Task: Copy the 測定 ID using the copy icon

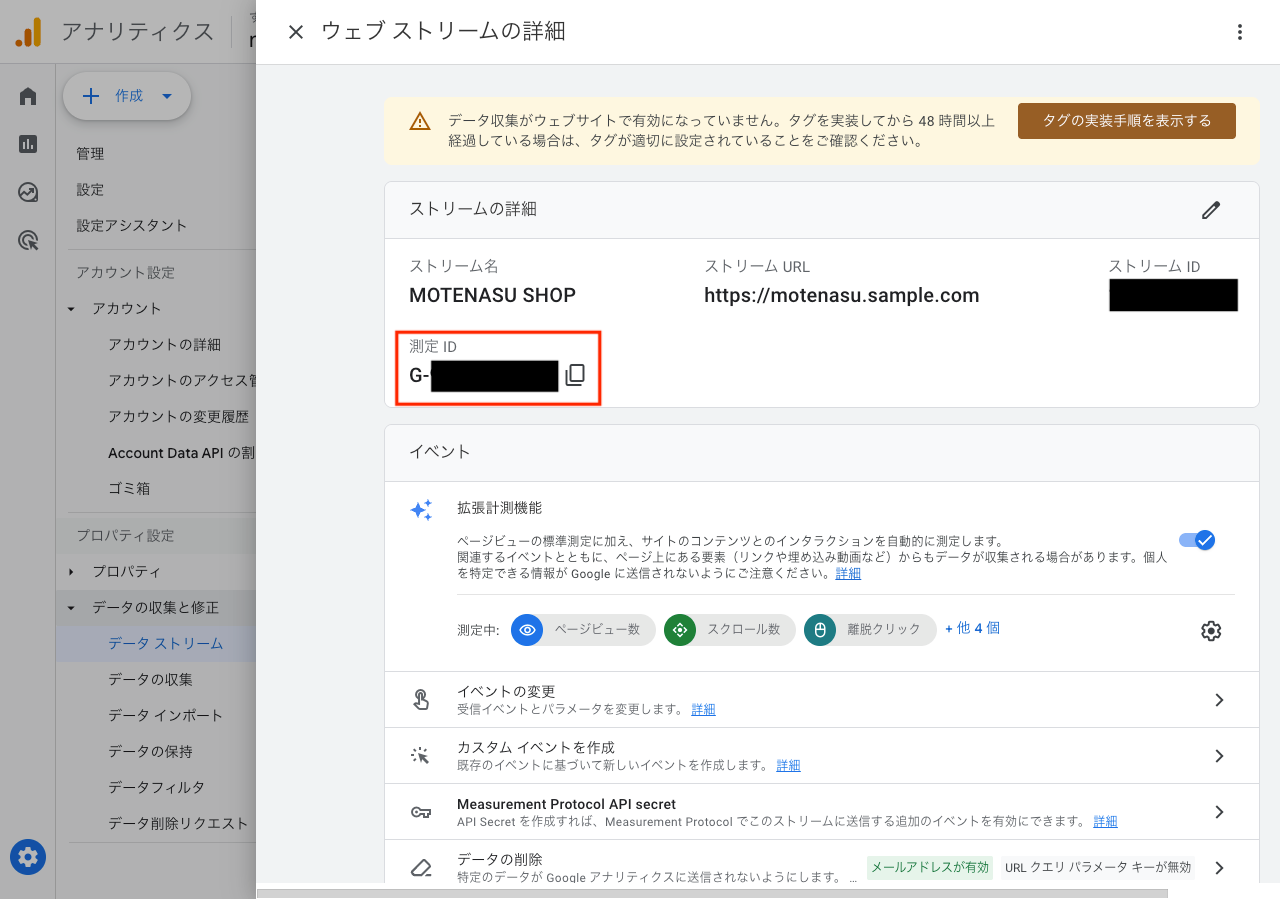Action: tap(574, 375)
